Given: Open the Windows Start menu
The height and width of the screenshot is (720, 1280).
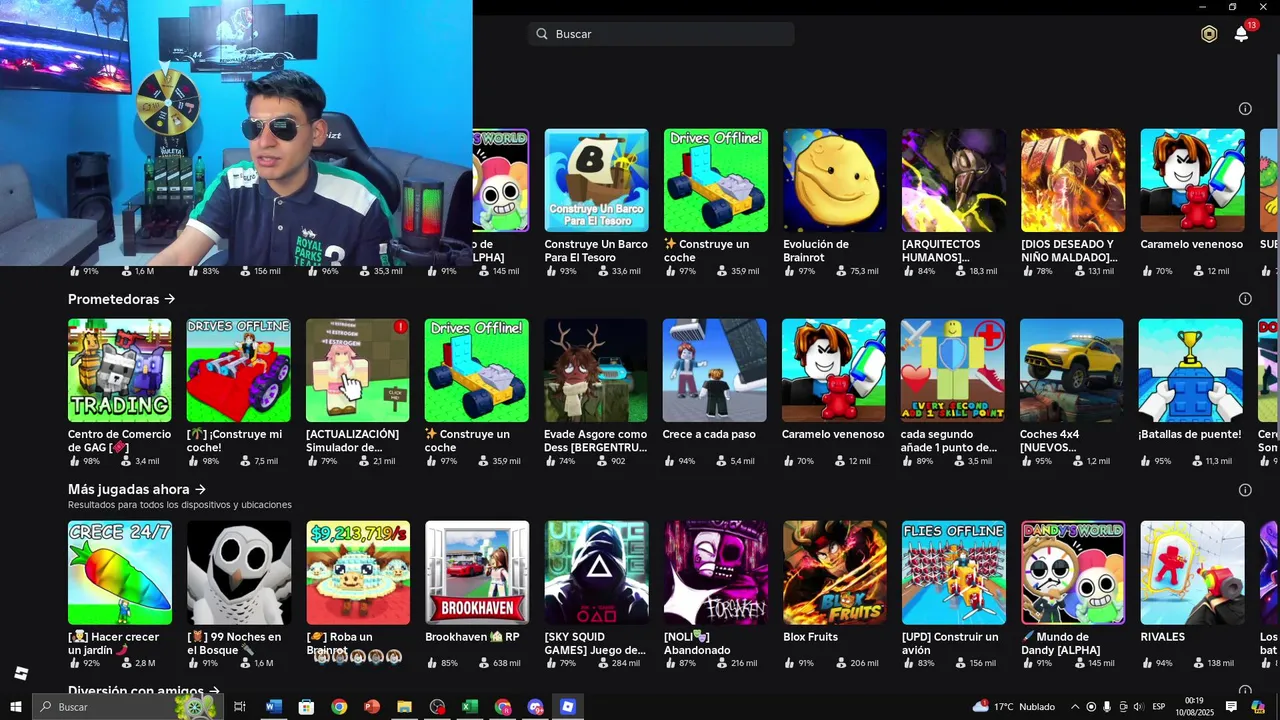Looking at the screenshot, I should 16,707.
